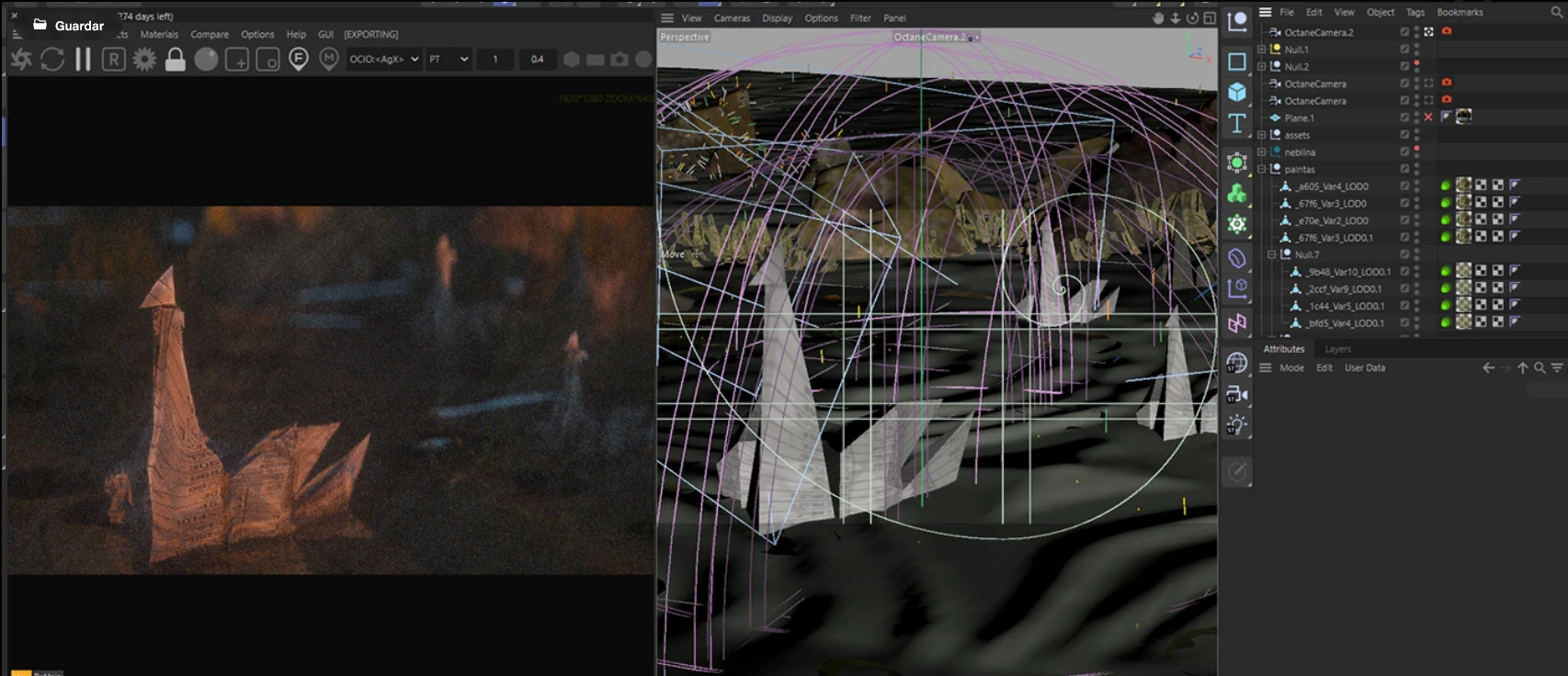The image size is (1568, 676).
Task: Click the viewport pan hand icon
Action: (x=1158, y=18)
